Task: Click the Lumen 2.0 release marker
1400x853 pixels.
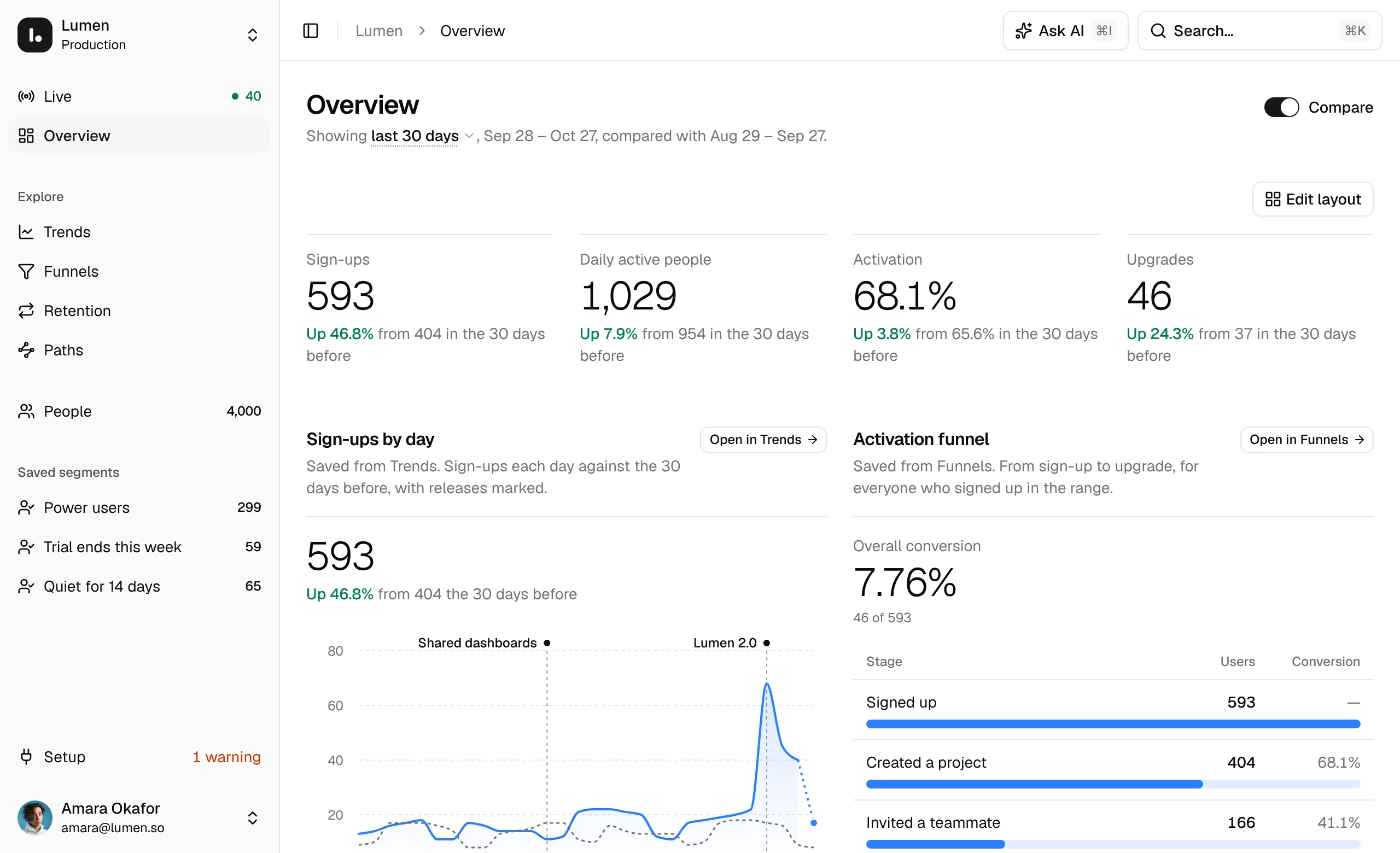Action: [767, 643]
